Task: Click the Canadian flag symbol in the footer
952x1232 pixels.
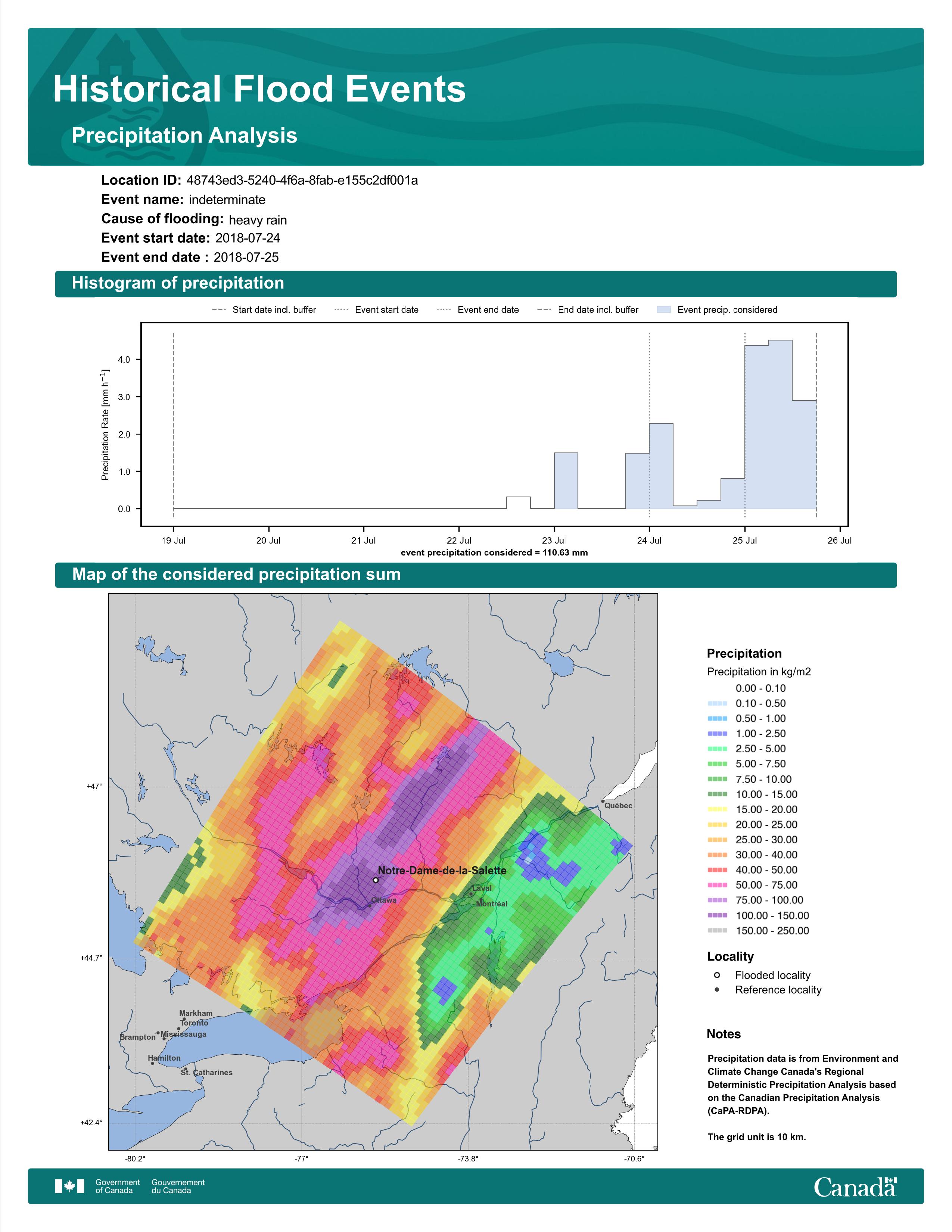Action: (69, 1186)
